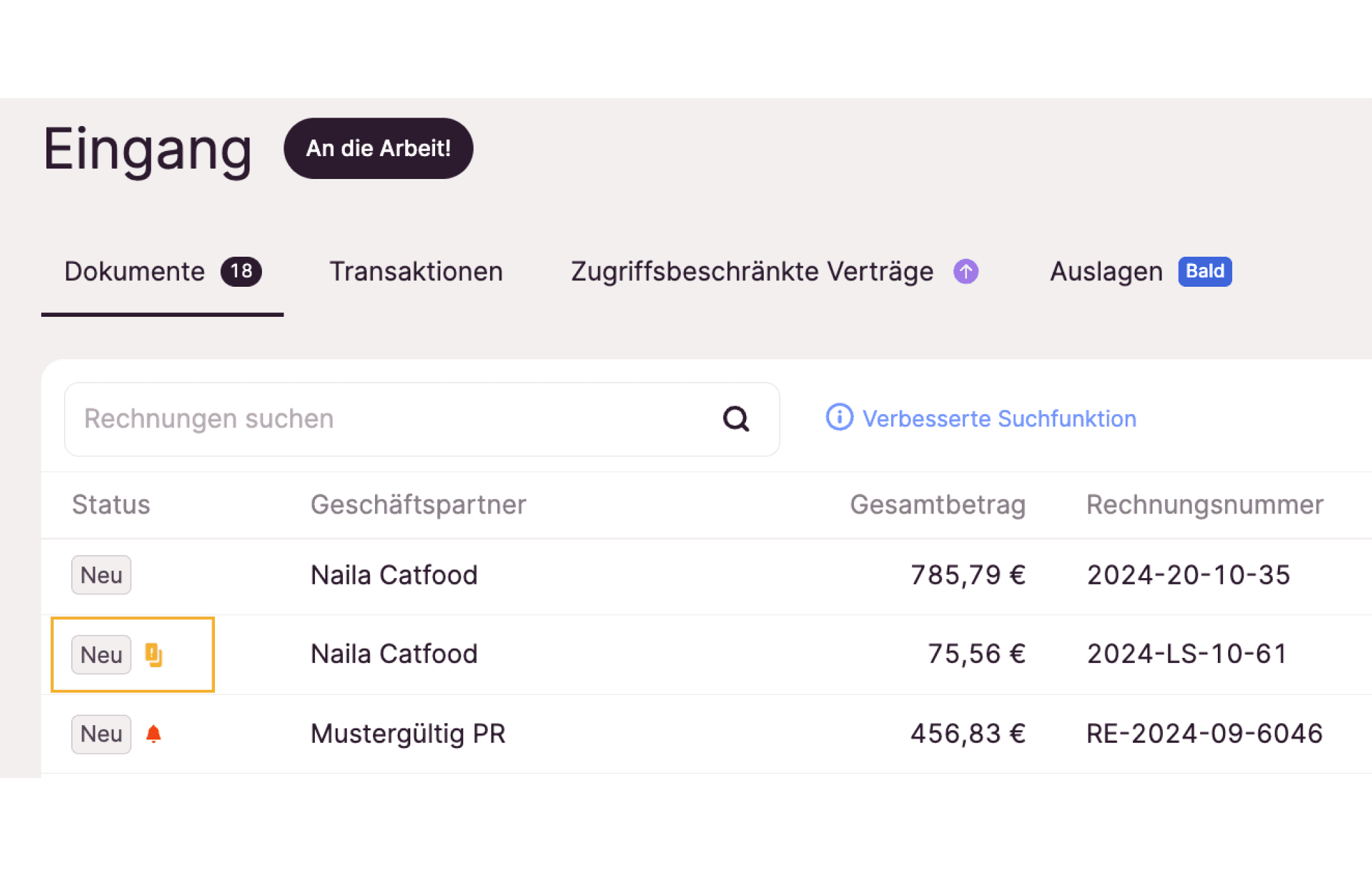Click the An die Arbeit! button

(x=378, y=148)
